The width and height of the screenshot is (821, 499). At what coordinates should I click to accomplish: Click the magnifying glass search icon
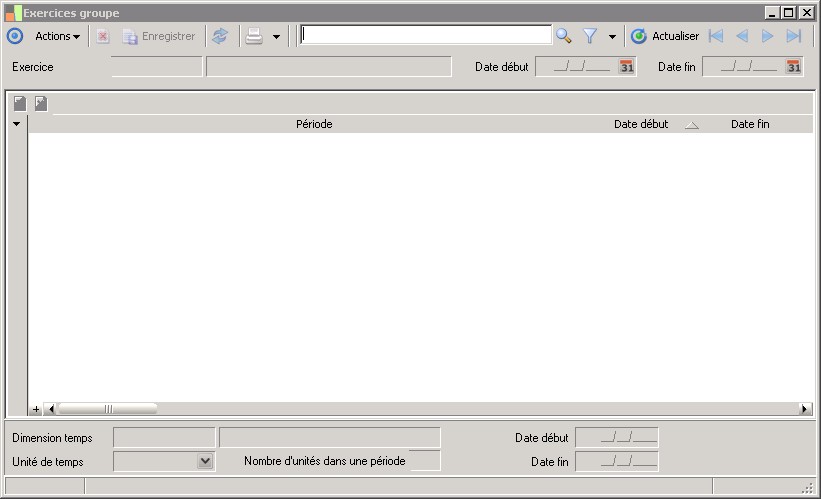tap(563, 36)
